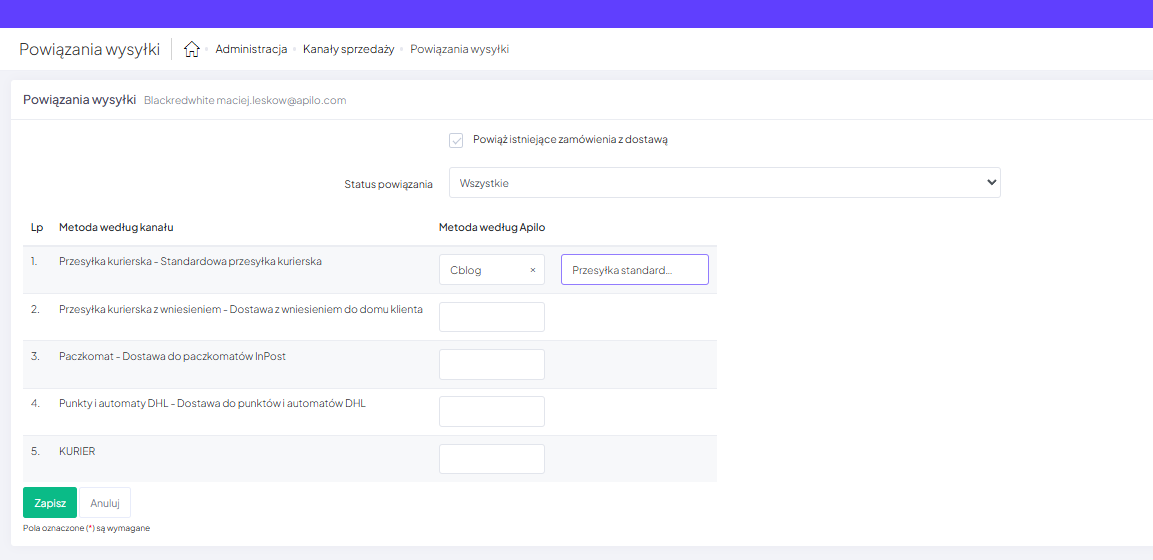Click the Powiązania wysyłki breadcrumb item

(x=459, y=49)
